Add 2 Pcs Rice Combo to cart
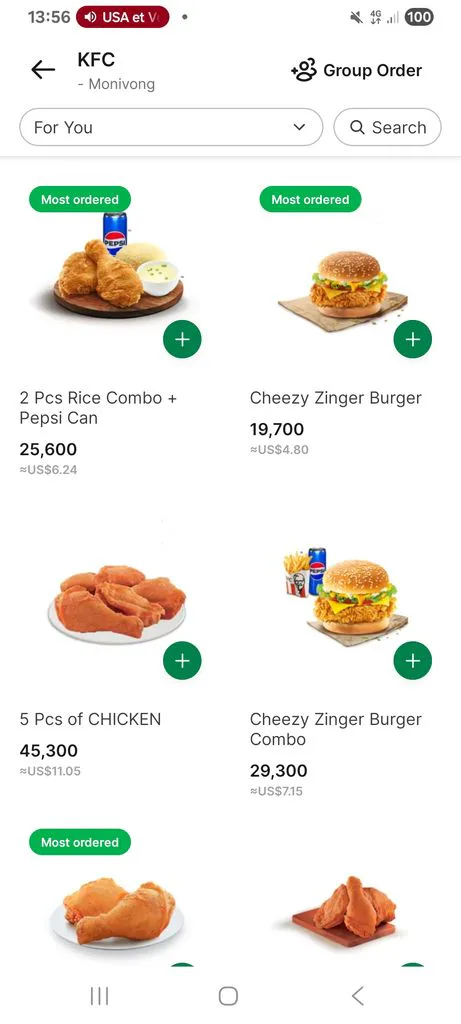This screenshot has height=1024, width=461. [182, 340]
